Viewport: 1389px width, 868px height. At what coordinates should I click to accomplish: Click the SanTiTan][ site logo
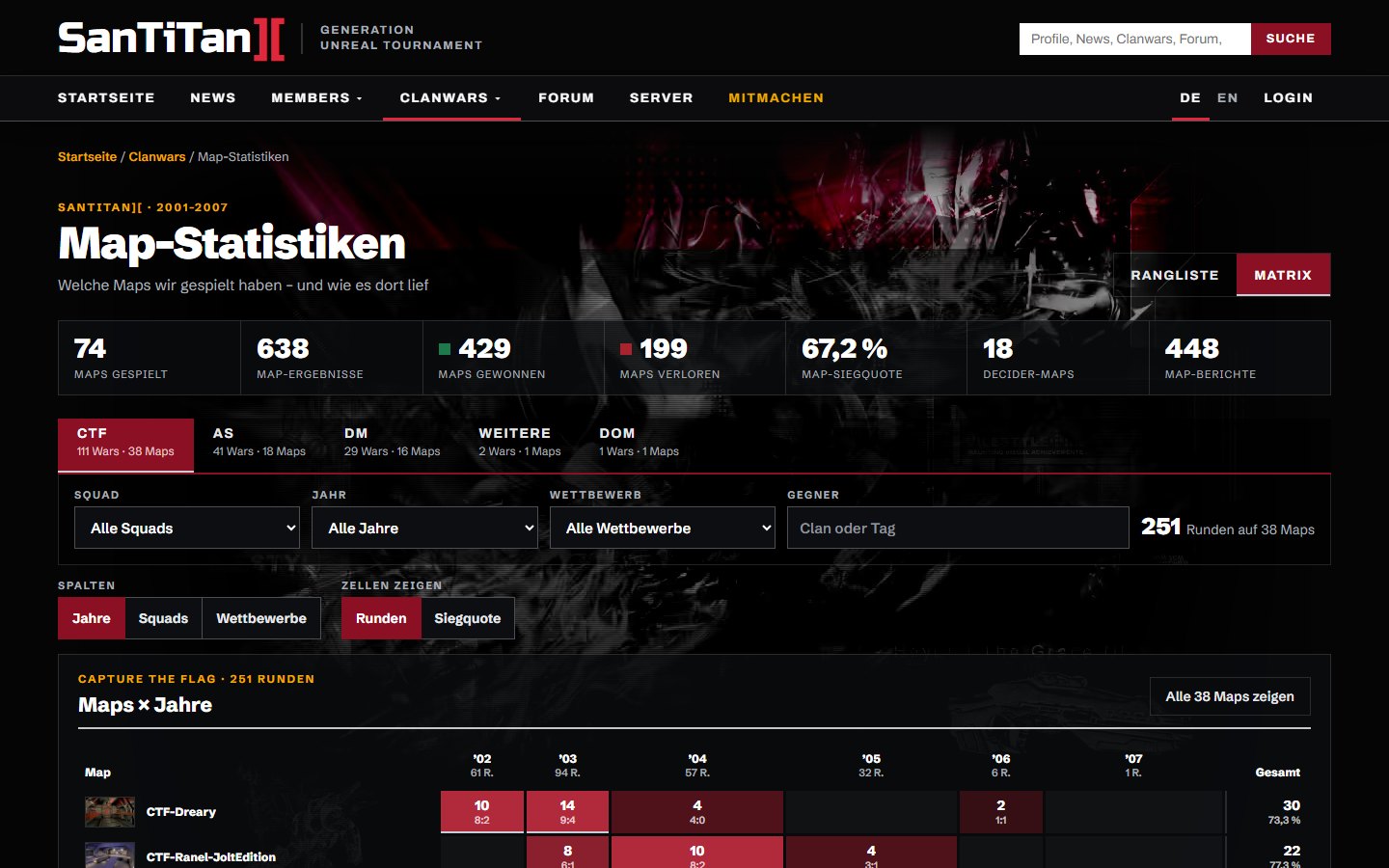(171, 39)
